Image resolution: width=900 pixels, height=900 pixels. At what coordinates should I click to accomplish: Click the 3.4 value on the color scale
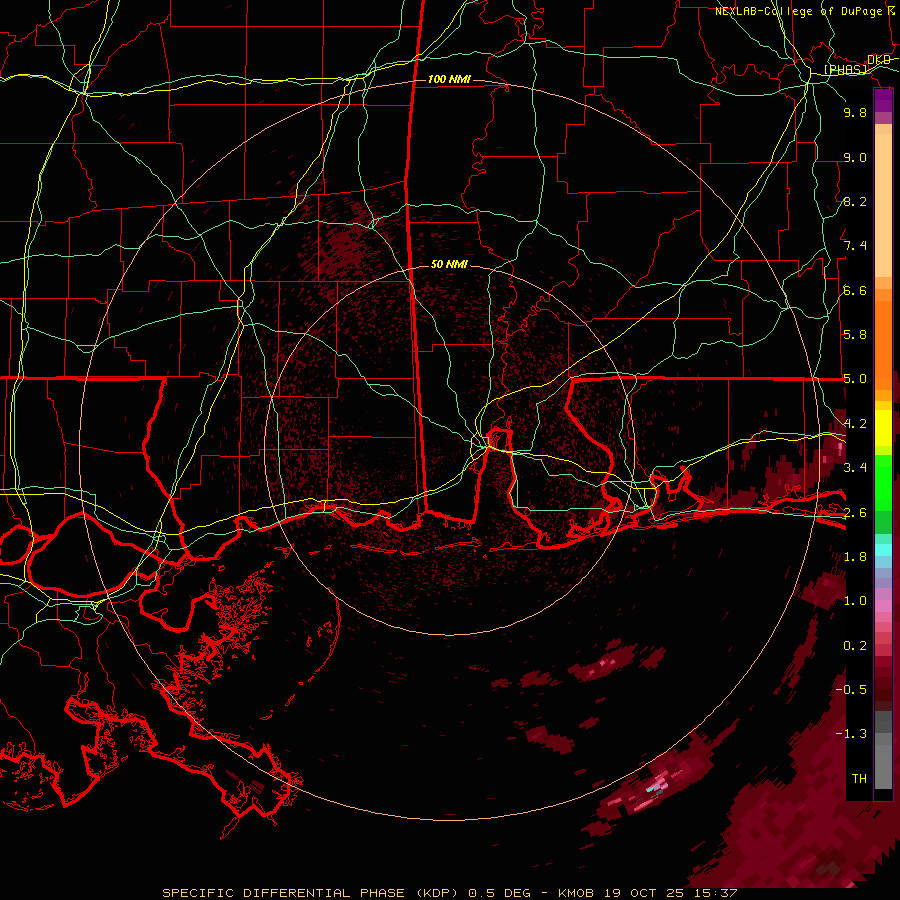pos(855,468)
